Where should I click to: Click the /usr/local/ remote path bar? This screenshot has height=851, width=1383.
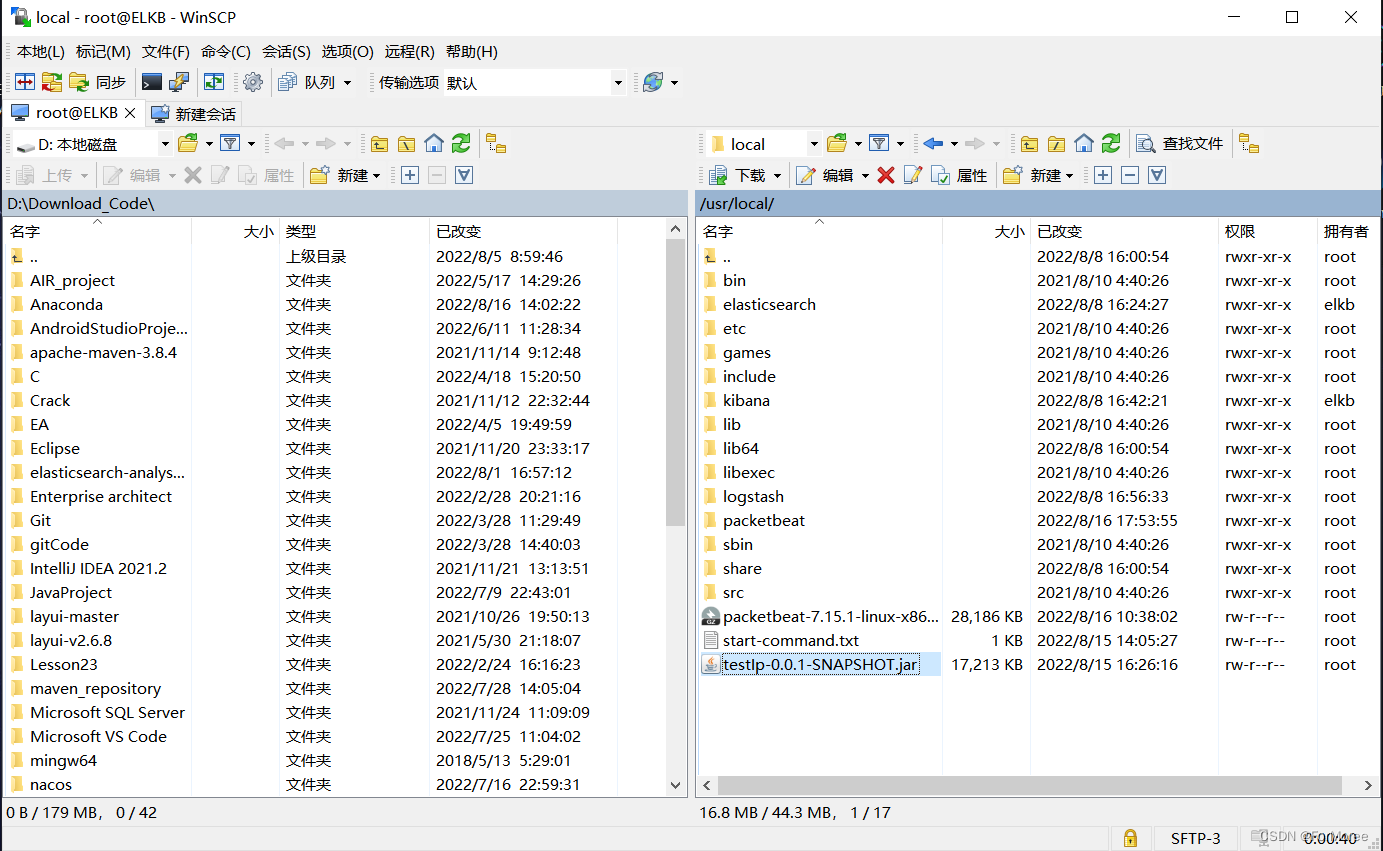1036,203
